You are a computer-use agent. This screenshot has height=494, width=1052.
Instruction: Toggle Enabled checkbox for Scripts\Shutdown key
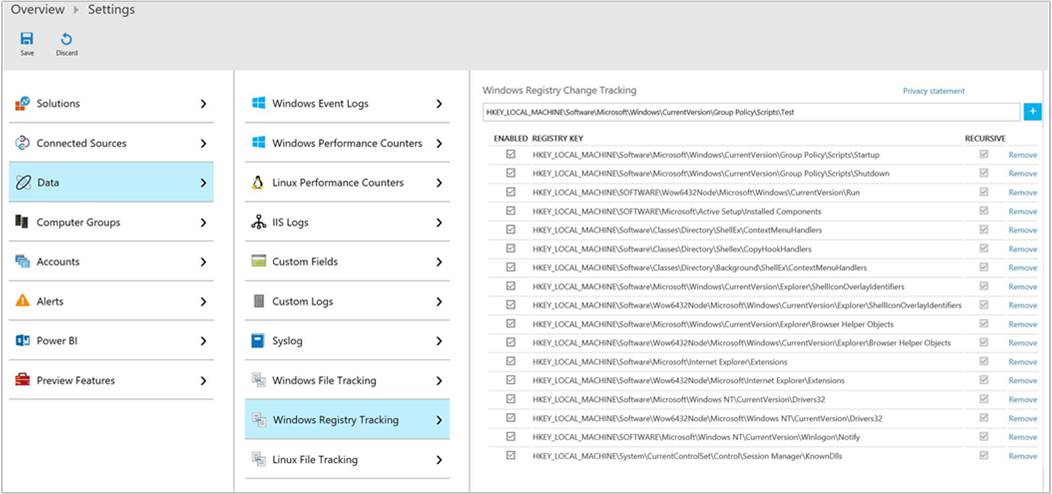click(511, 172)
